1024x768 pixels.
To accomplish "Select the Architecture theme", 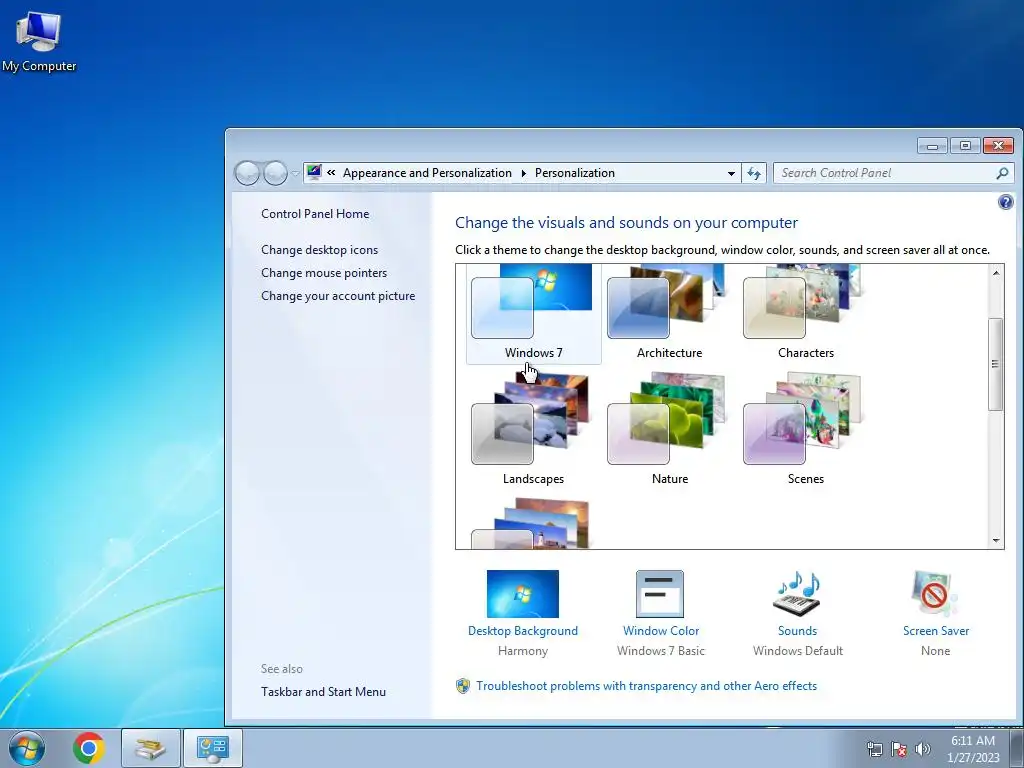I will (x=669, y=313).
